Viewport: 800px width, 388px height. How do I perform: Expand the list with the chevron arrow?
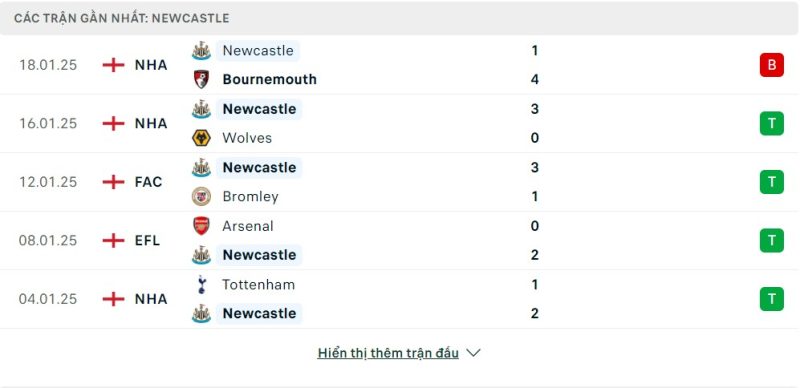pos(473,353)
